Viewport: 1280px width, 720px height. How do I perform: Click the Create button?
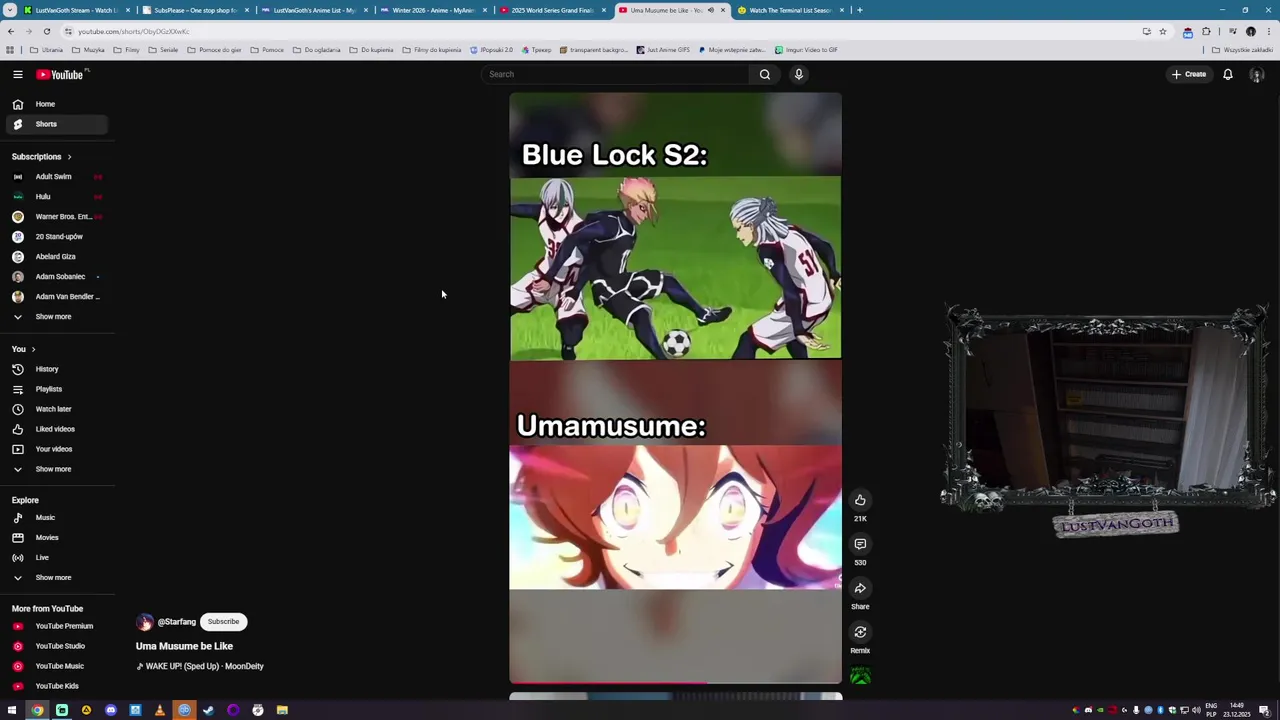tap(1189, 74)
